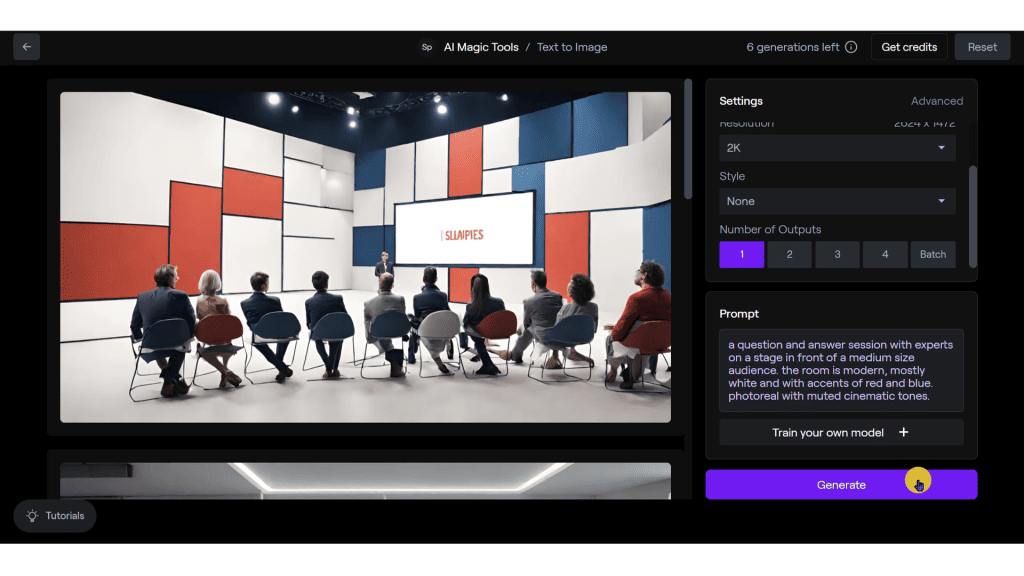The width and height of the screenshot is (1024, 576).
Task: Click inside the Prompt text field
Action: point(841,370)
